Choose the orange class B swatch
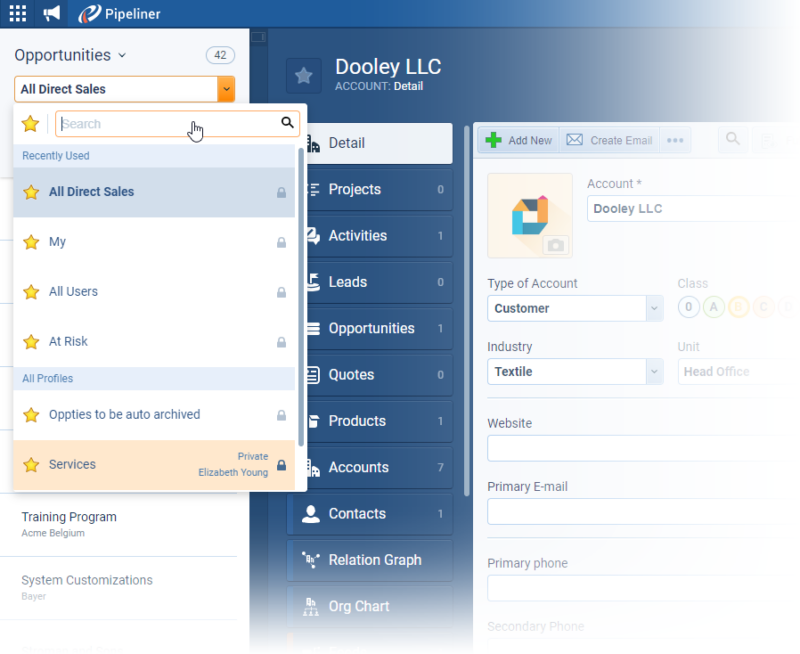Screen dimensions: 800x654 pos(739,308)
